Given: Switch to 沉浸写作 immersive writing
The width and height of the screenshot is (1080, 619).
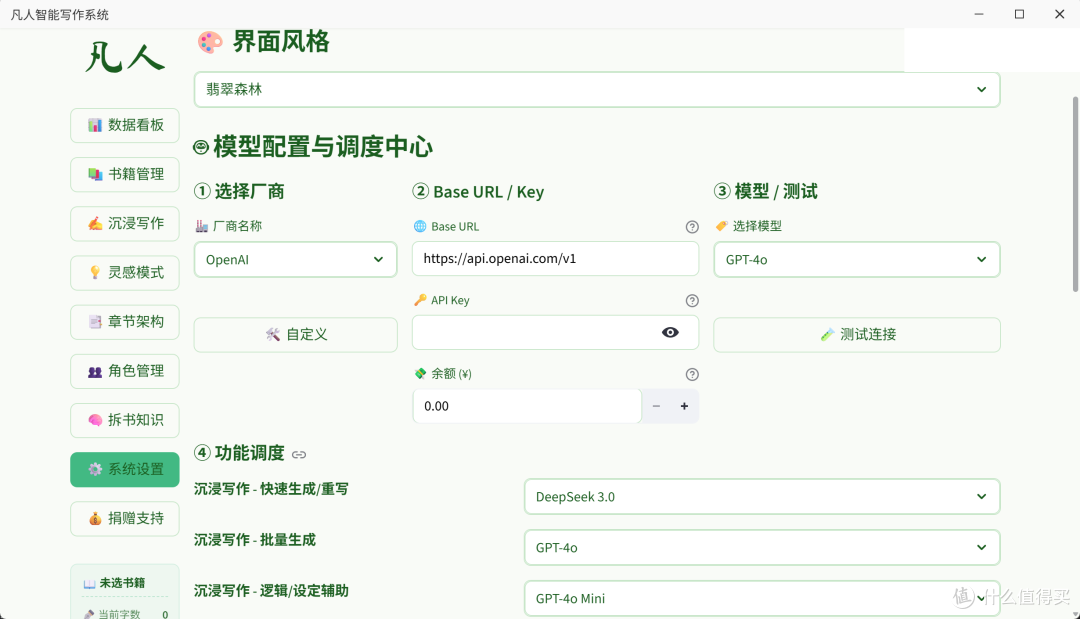Looking at the screenshot, I should click(125, 224).
